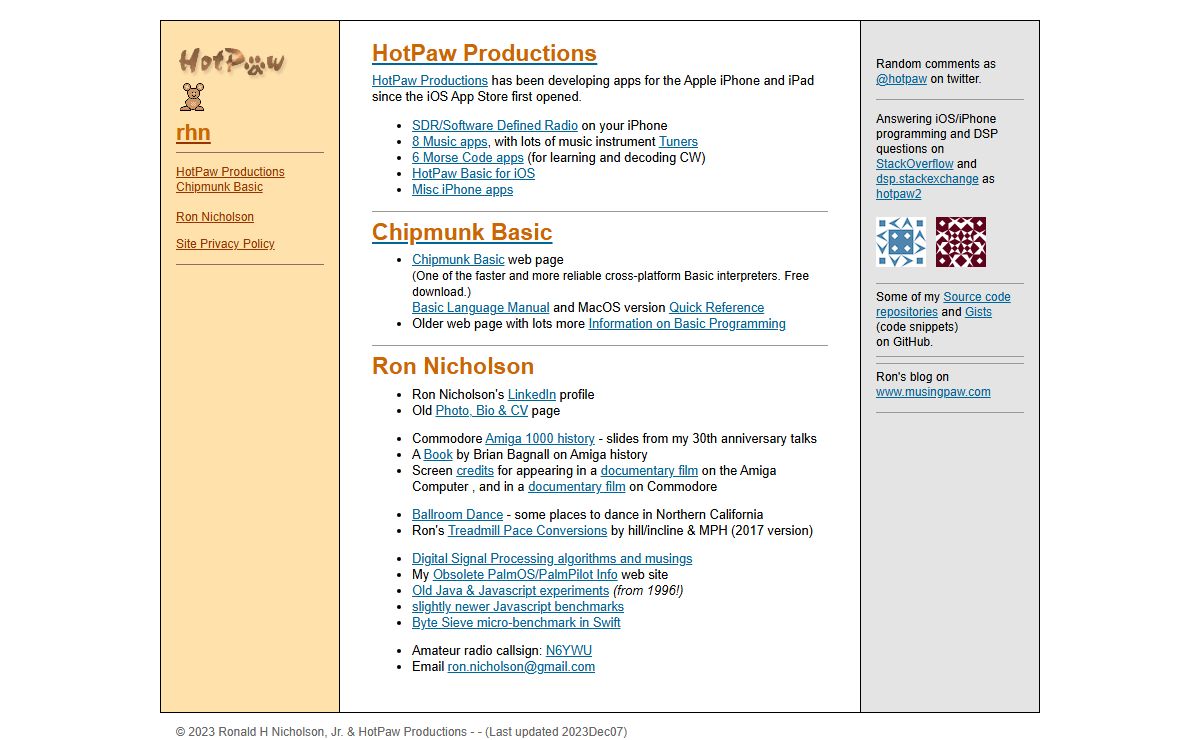Open the Ballroom Dance link

tap(457, 515)
